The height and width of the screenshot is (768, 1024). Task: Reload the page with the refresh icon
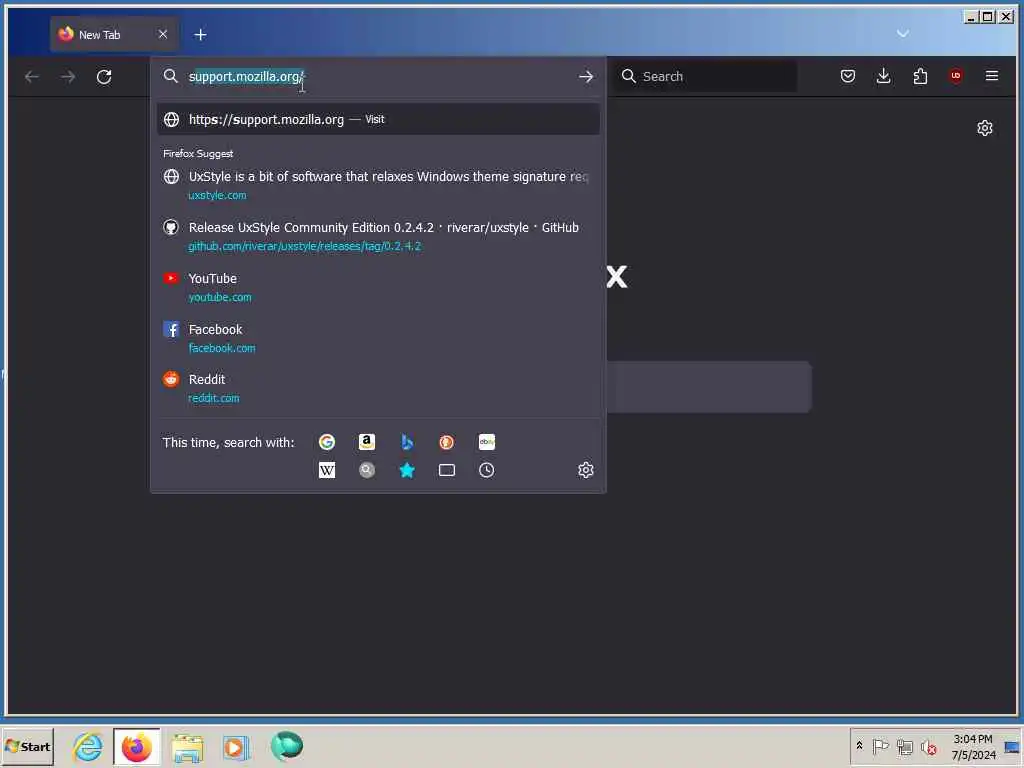point(104,77)
